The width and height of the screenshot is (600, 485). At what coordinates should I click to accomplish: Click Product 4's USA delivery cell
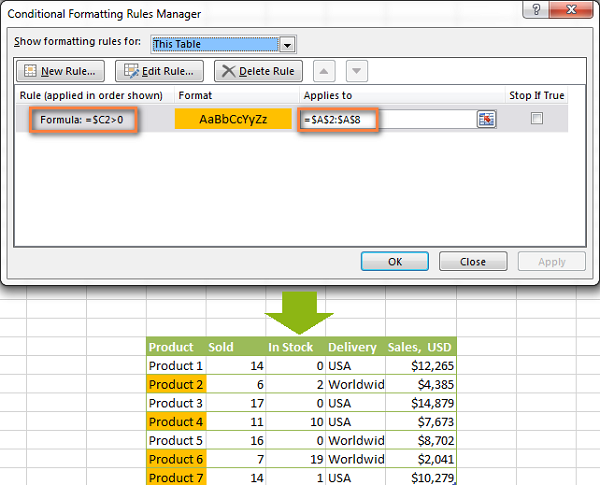coord(355,422)
